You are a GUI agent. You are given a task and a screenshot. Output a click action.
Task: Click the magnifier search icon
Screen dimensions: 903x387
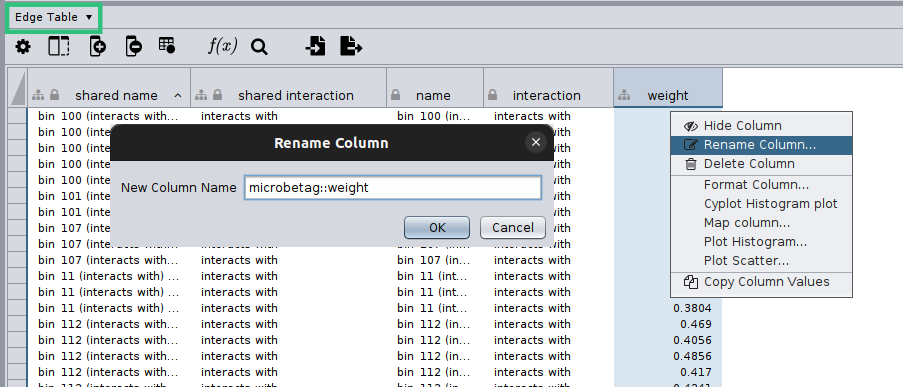point(259,47)
